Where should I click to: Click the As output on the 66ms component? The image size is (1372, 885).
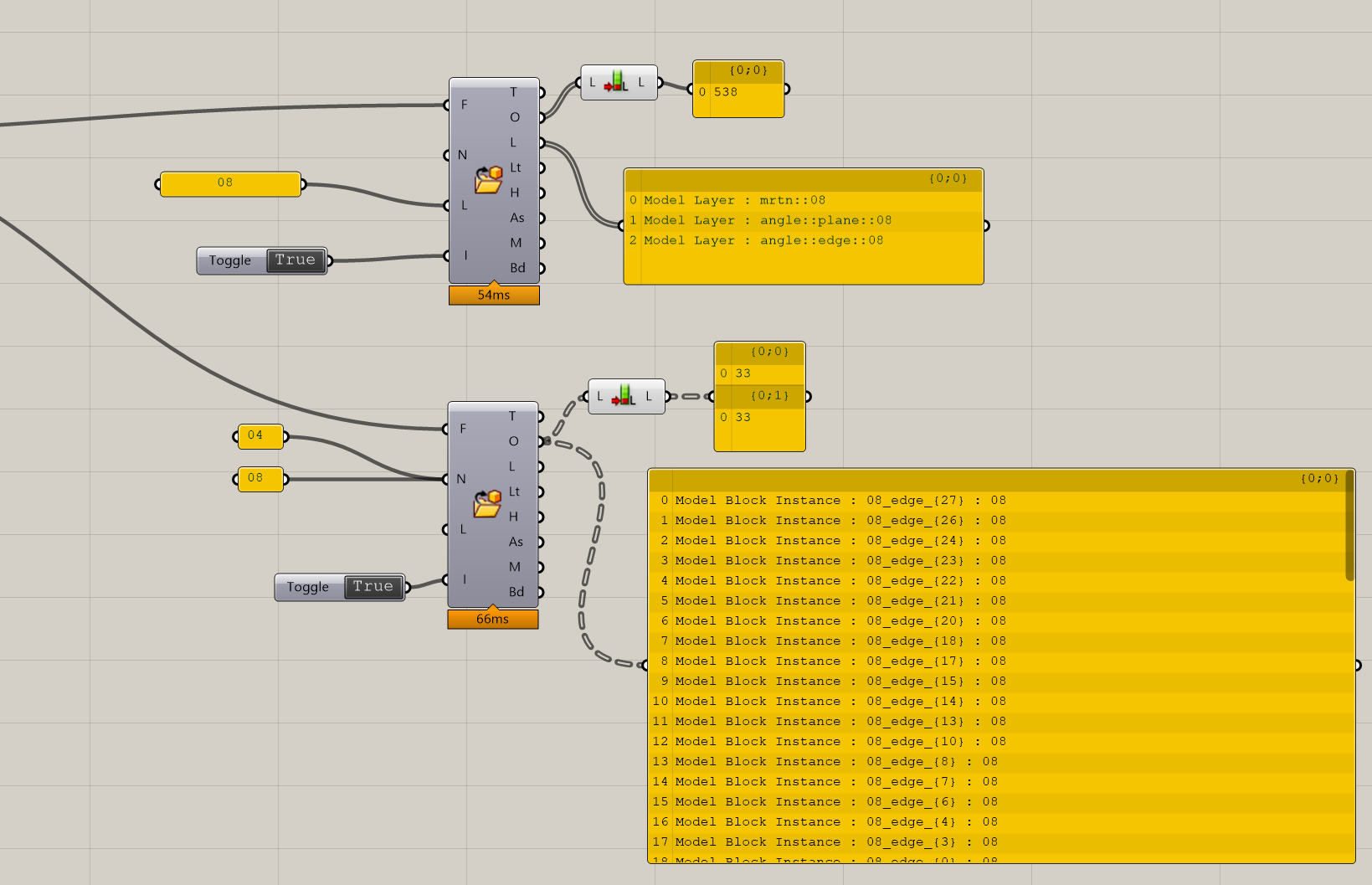516,542
